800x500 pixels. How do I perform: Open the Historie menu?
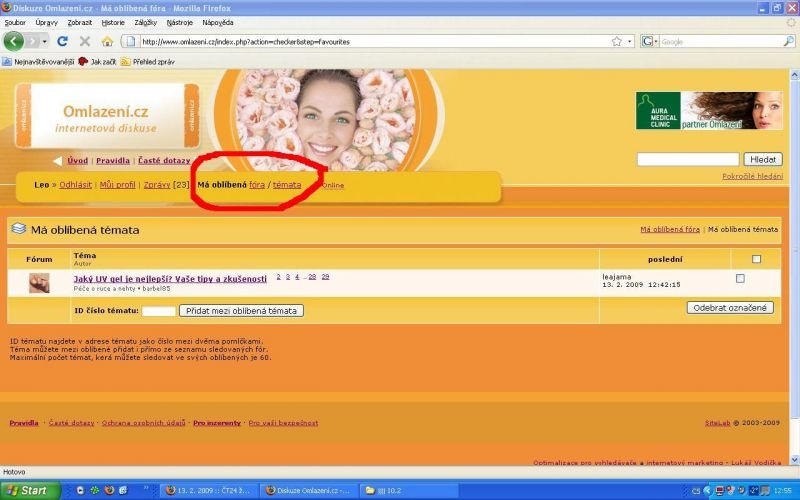point(113,21)
